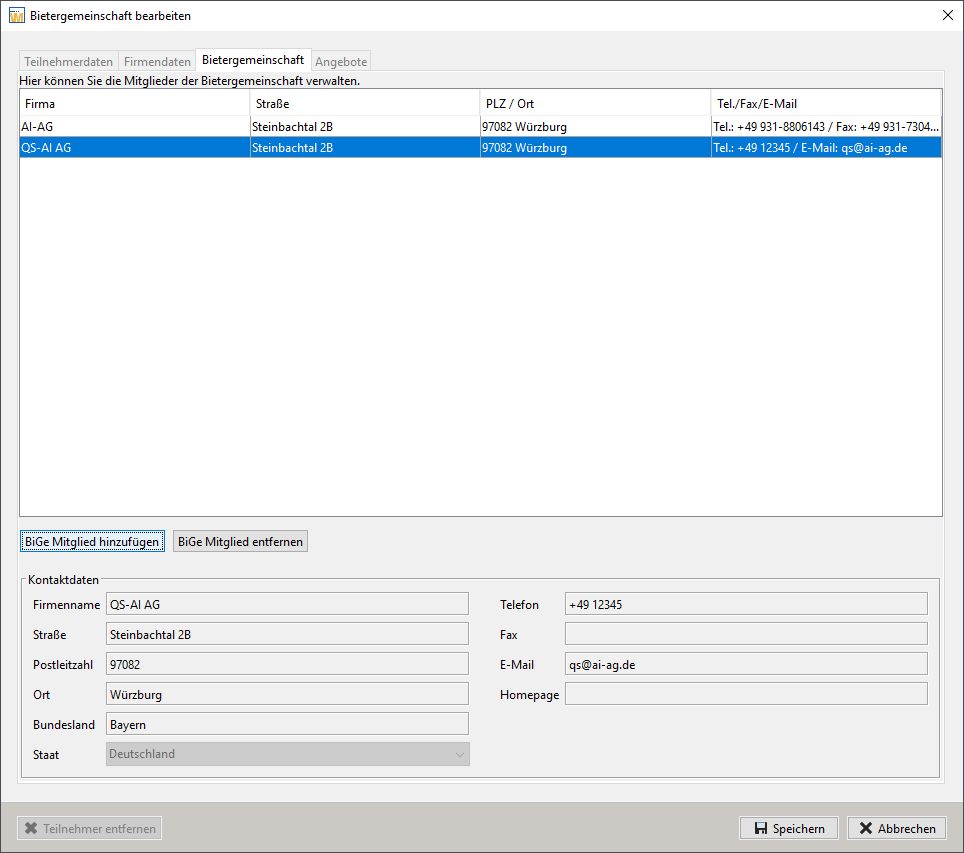Open the Staat dropdown showing Deutschland
964x853 pixels.
(288, 754)
